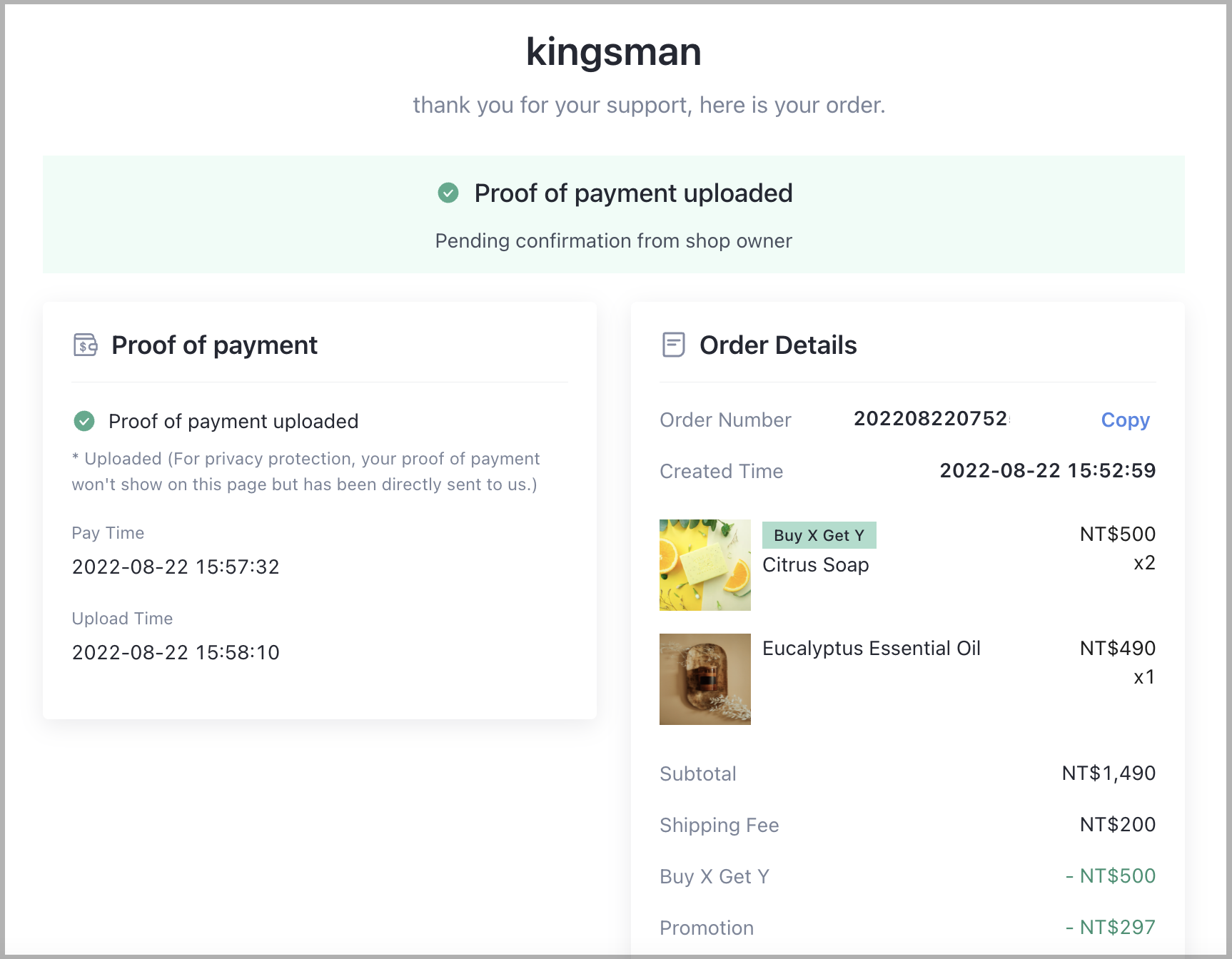
Task: Click the green checkmark in payment card
Action: 84,421
